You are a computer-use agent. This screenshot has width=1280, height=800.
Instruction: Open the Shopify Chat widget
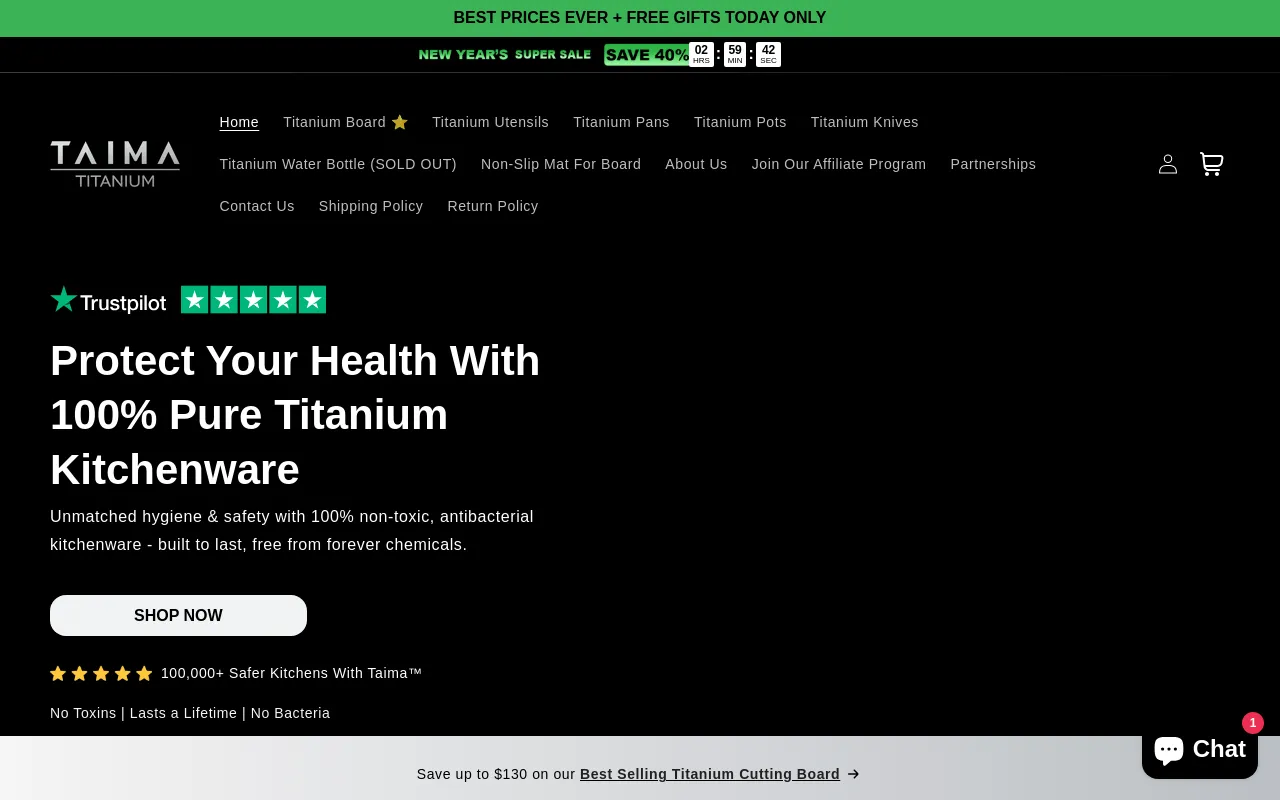[1199, 749]
